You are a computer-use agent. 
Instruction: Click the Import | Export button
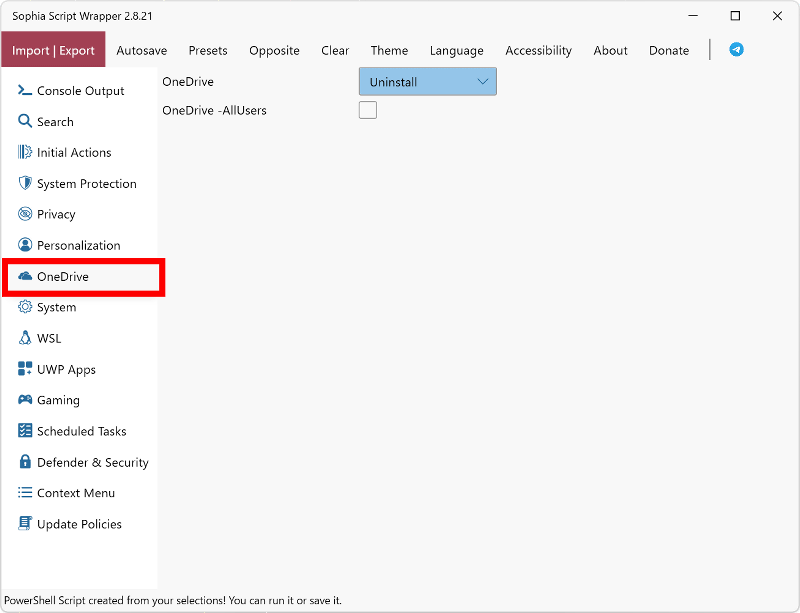pyautogui.click(x=53, y=50)
